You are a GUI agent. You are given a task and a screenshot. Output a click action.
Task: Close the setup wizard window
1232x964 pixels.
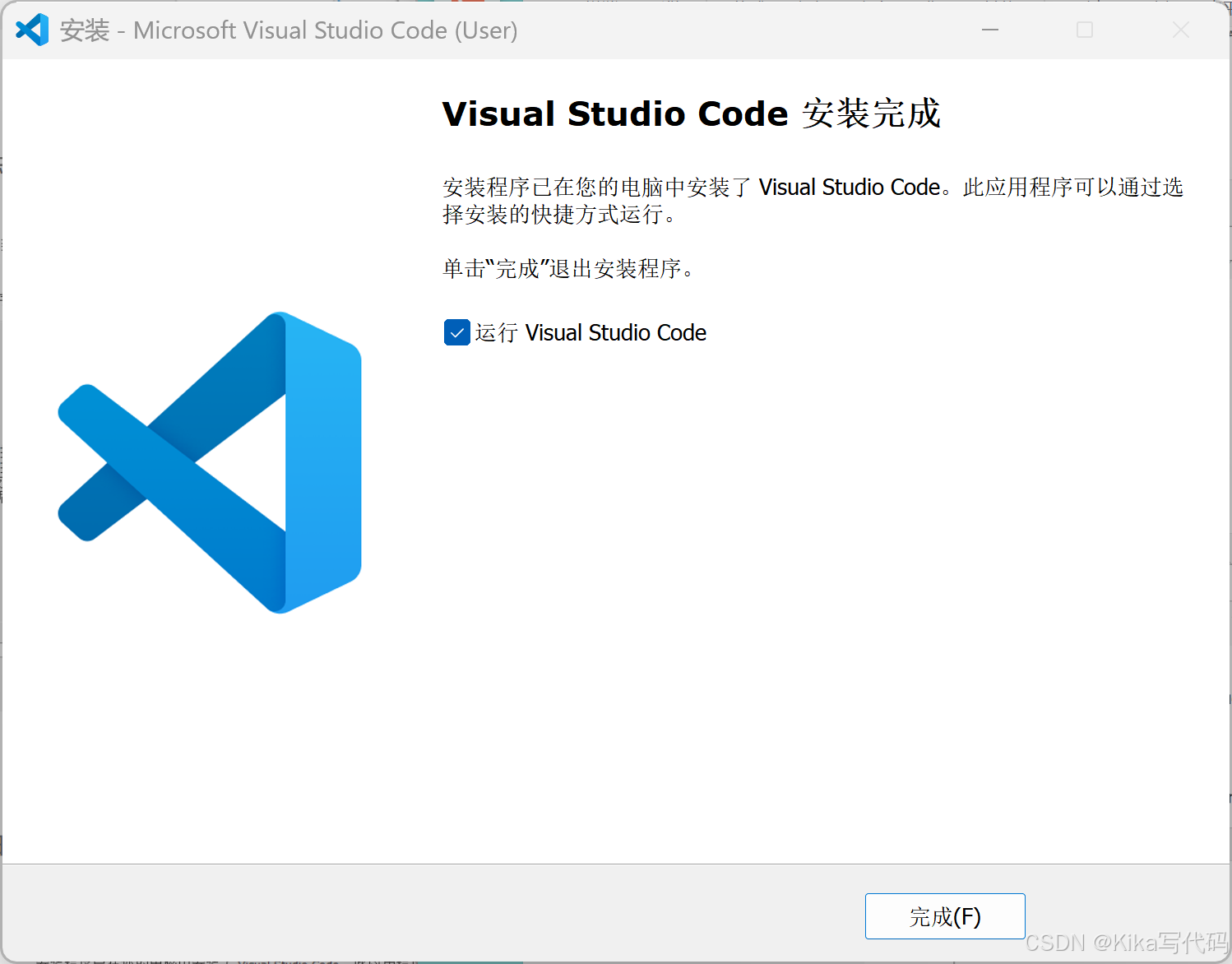pos(1181,30)
